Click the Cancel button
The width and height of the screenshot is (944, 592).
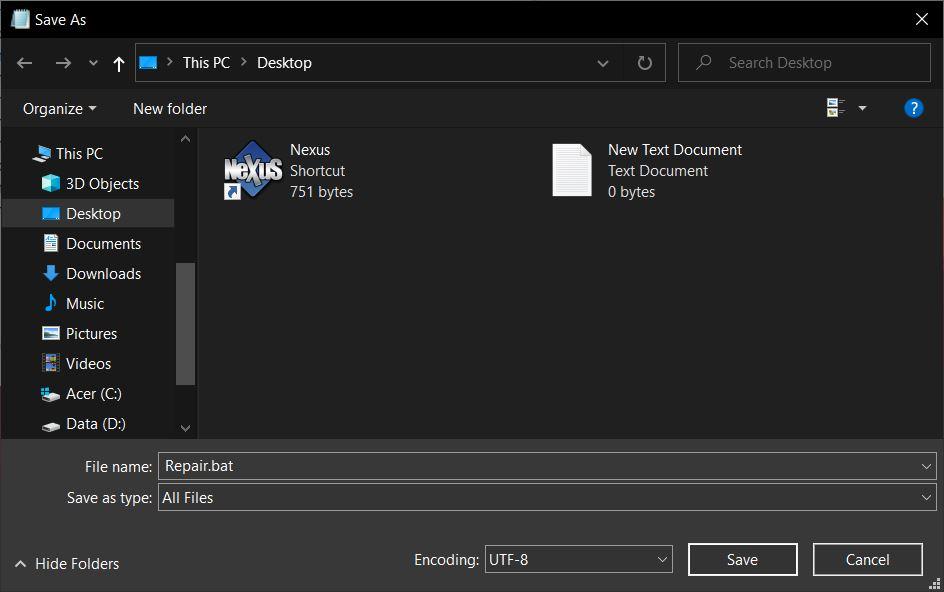(867, 559)
